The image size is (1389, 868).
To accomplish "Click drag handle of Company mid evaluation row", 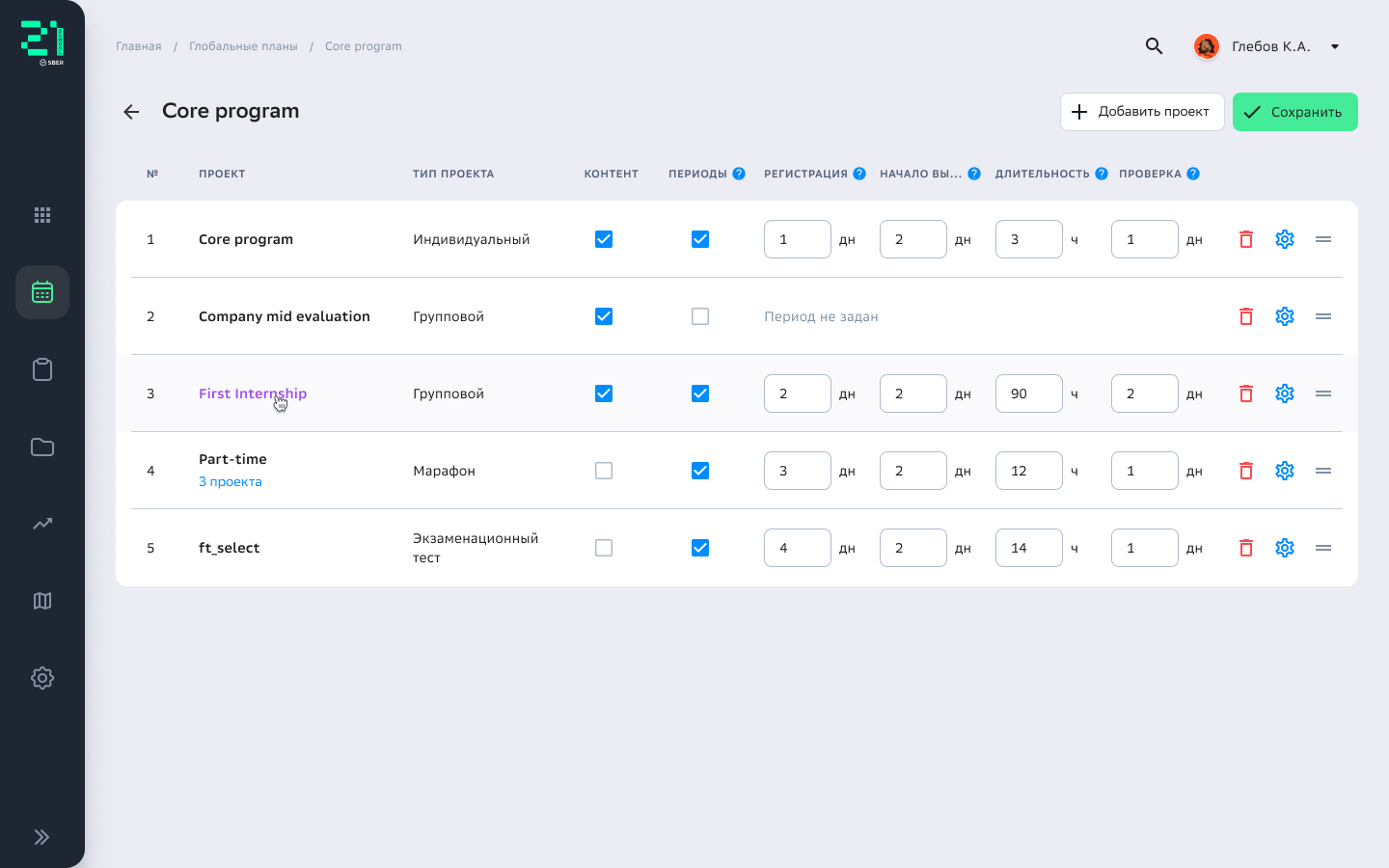I will click(1323, 316).
